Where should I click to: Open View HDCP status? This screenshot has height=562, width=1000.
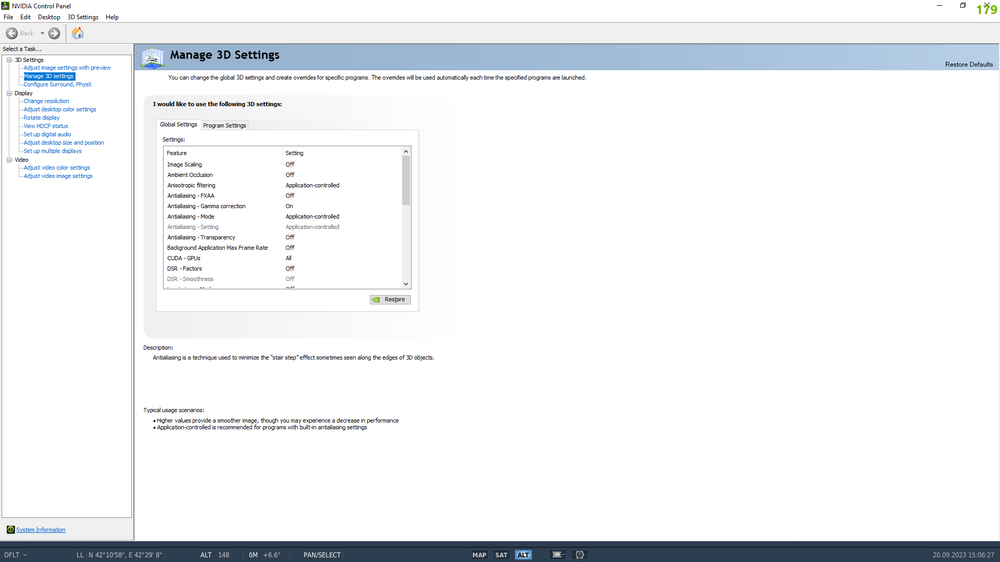tap(45, 126)
